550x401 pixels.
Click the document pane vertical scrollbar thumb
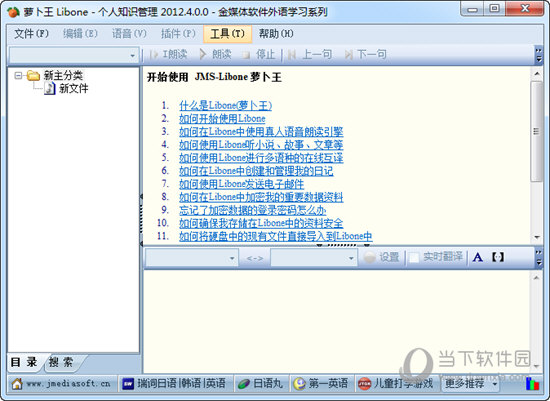point(537,132)
